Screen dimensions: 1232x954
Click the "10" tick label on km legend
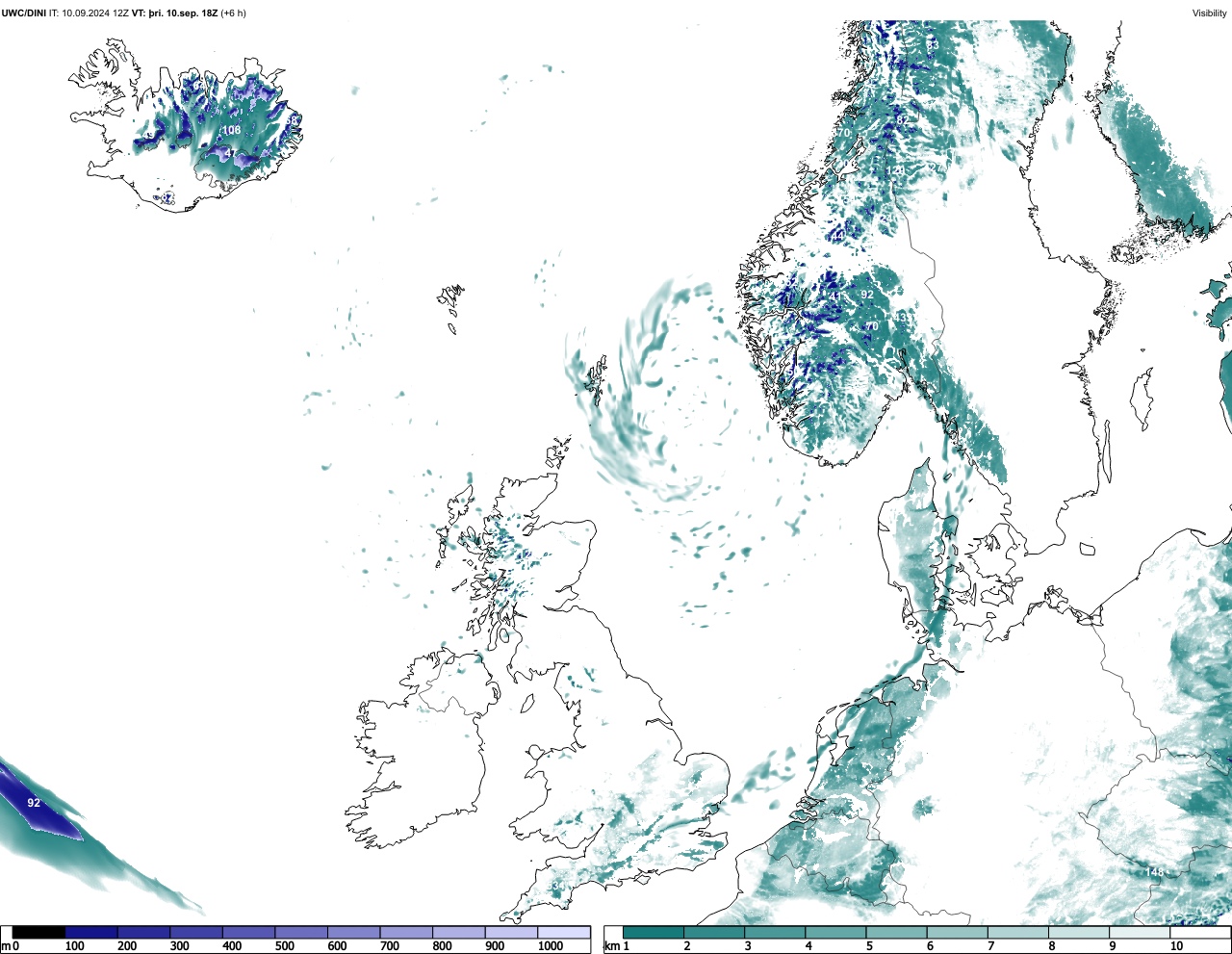click(x=1176, y=946)
